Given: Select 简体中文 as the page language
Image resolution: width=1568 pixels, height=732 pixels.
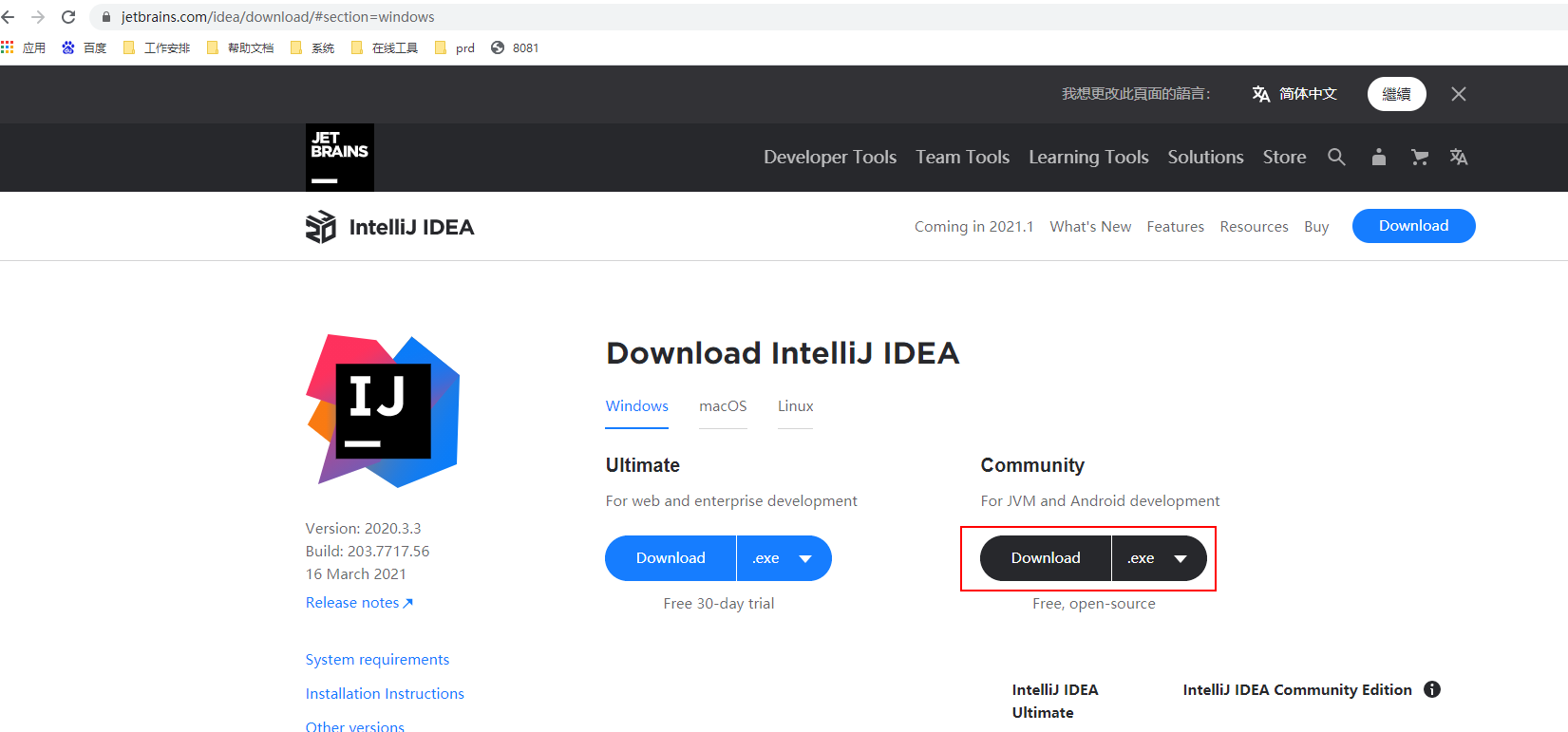Looking at the screenshot, I should coord(1294,94).
